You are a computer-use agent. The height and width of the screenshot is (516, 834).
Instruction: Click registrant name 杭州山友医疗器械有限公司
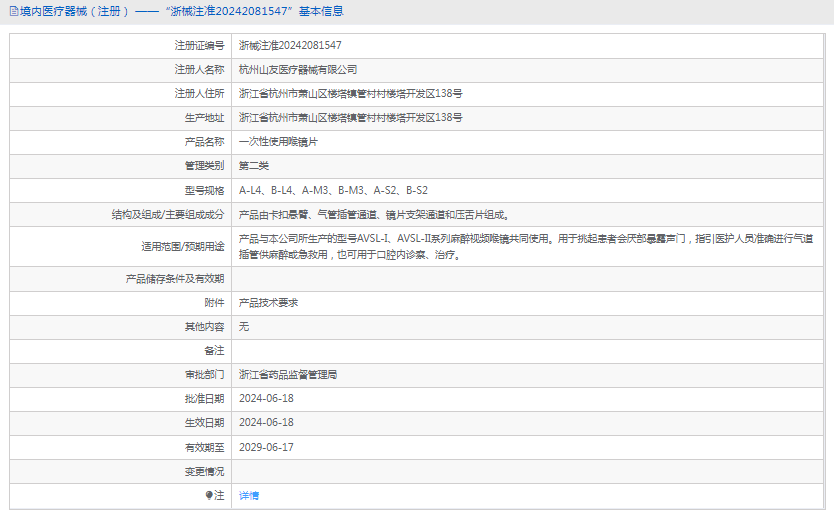click(298, 70)
